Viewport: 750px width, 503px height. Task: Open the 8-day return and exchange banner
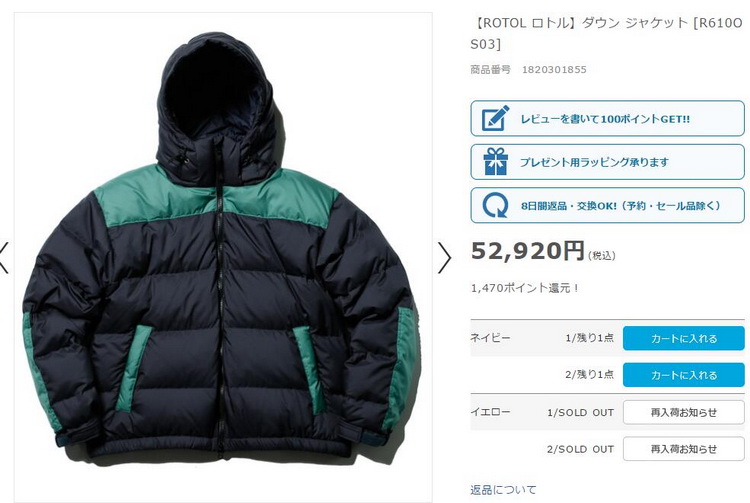pos(607,206)
